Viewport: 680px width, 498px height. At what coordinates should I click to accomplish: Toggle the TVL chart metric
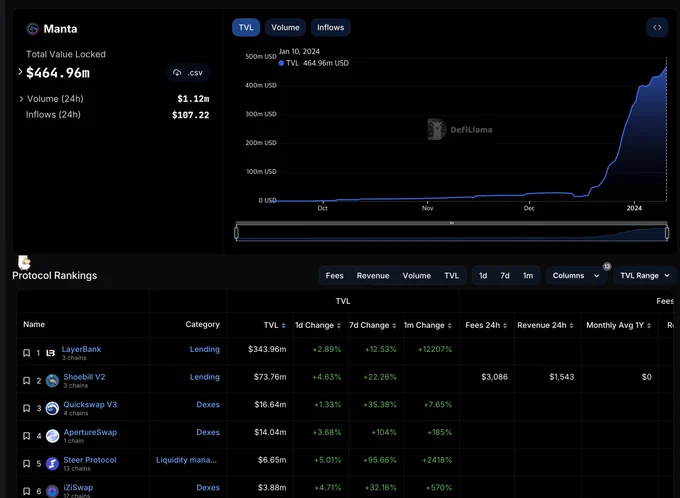(246, 27)
